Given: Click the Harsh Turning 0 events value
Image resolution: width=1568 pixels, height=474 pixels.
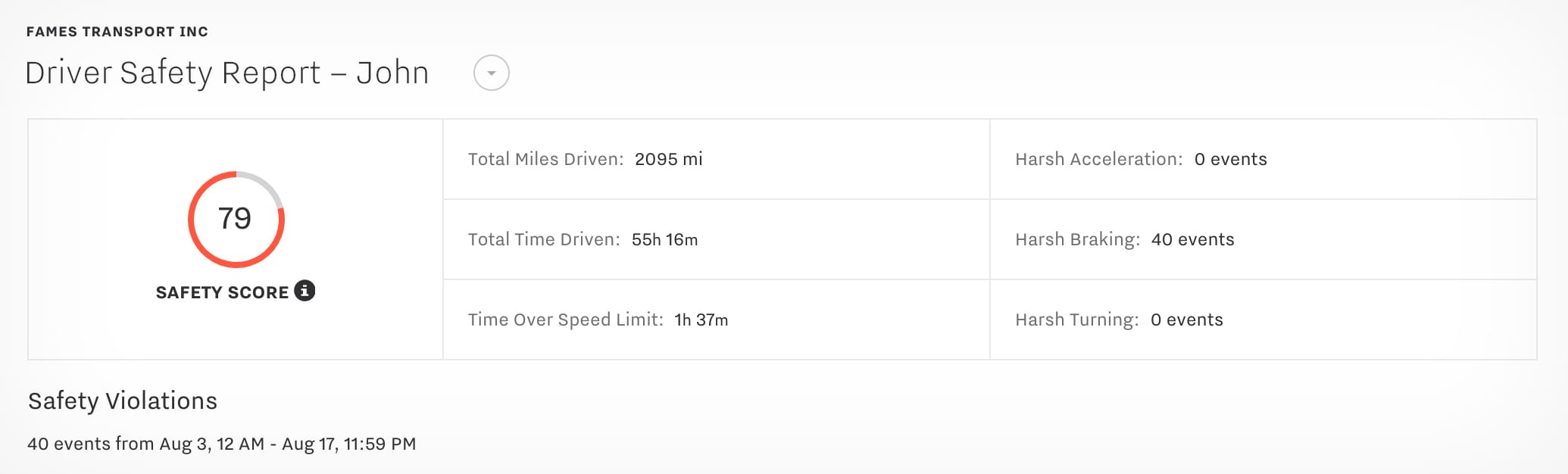Looking at the screenshot, I should [x=1186, y=320].
